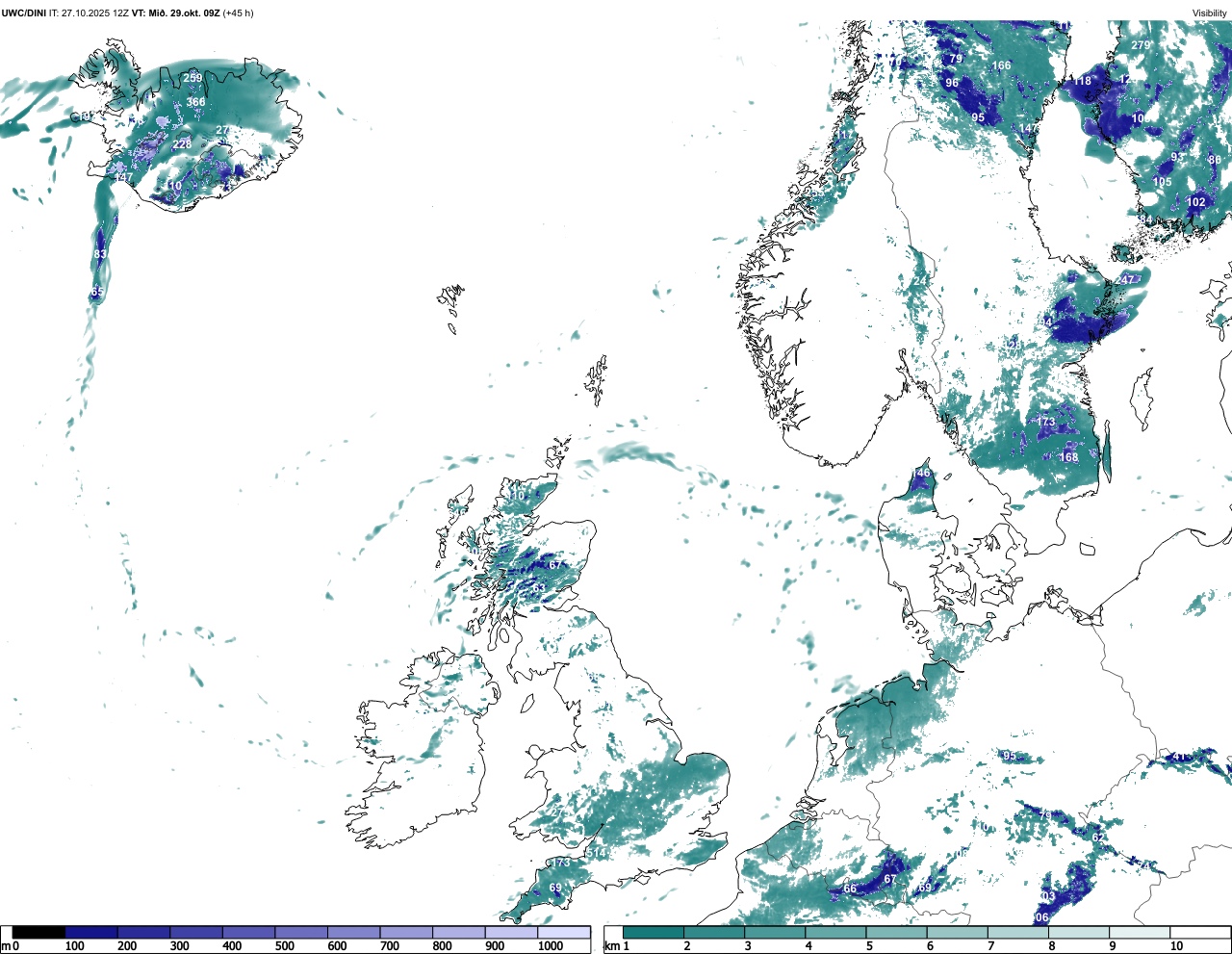Click the 'Visibility' title label

(1210, 13)
